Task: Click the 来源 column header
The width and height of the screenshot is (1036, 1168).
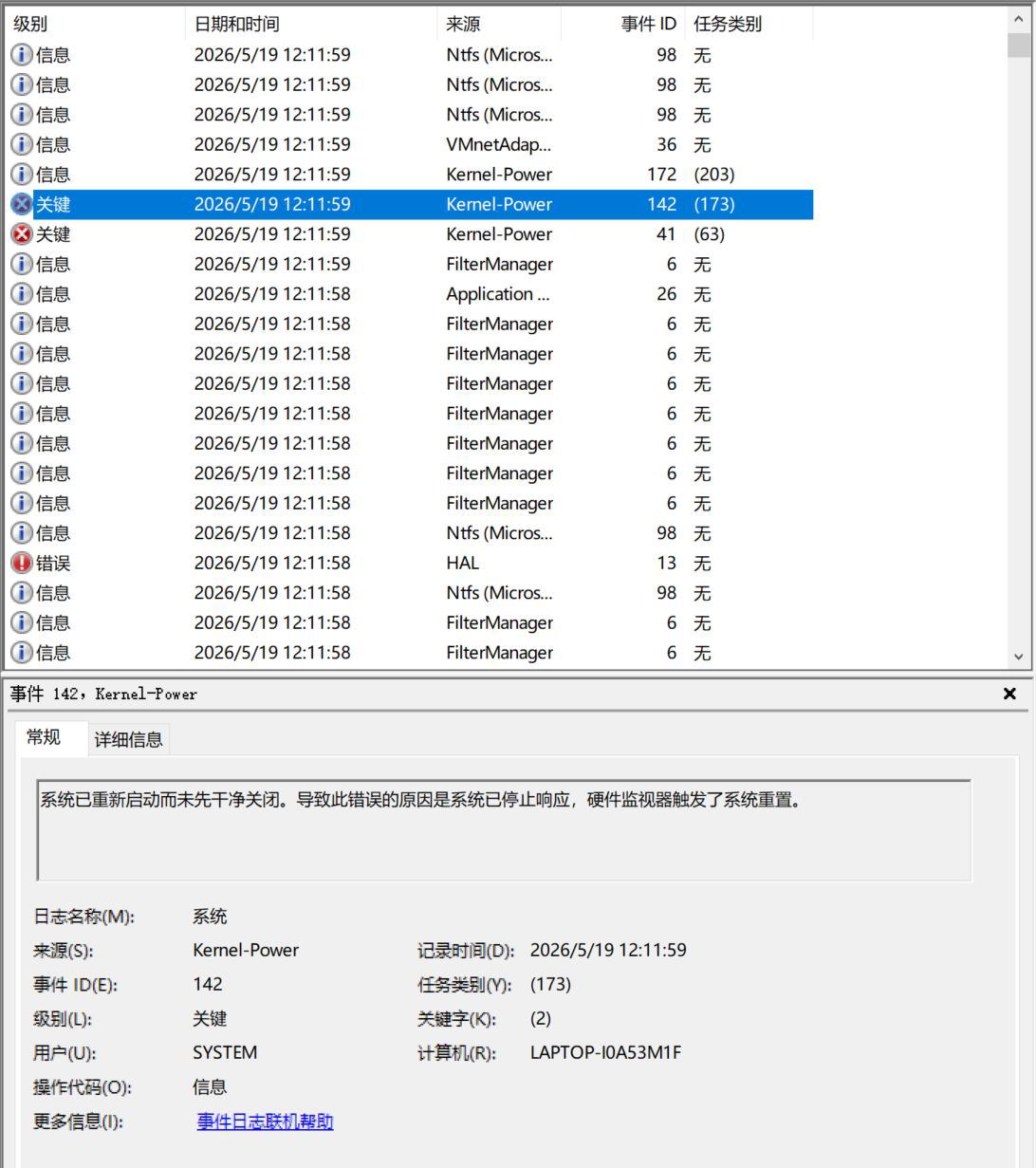Action: [x=499, y=25]
